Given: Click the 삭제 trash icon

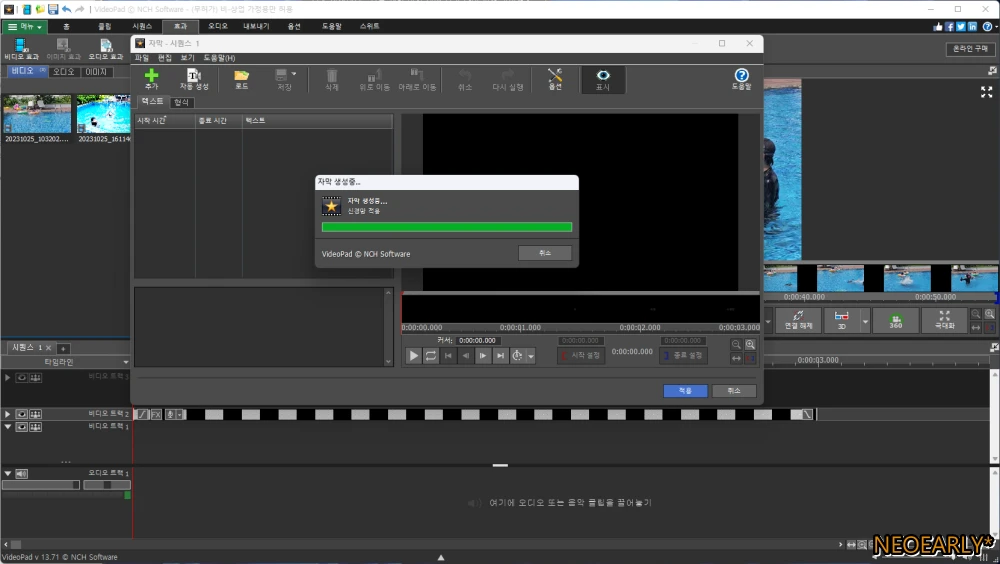Looking at the screenshot, I should coord(332,79).
